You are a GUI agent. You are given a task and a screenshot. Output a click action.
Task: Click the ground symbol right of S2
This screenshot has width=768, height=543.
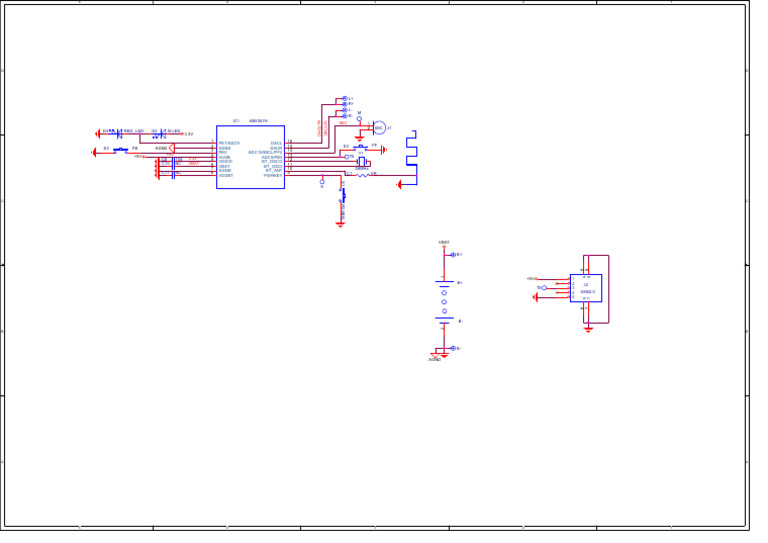[x=384, y=150]
